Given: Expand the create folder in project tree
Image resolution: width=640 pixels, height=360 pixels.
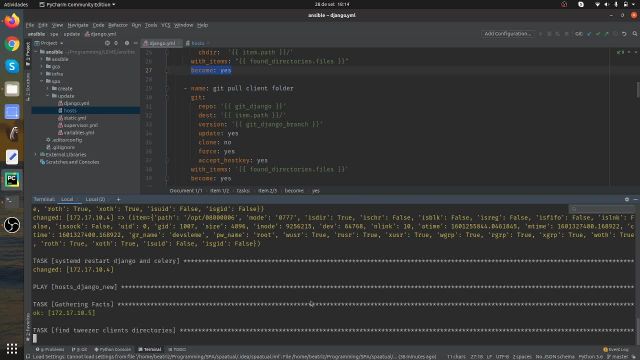Looking at the screenshot, I should 48,89.
